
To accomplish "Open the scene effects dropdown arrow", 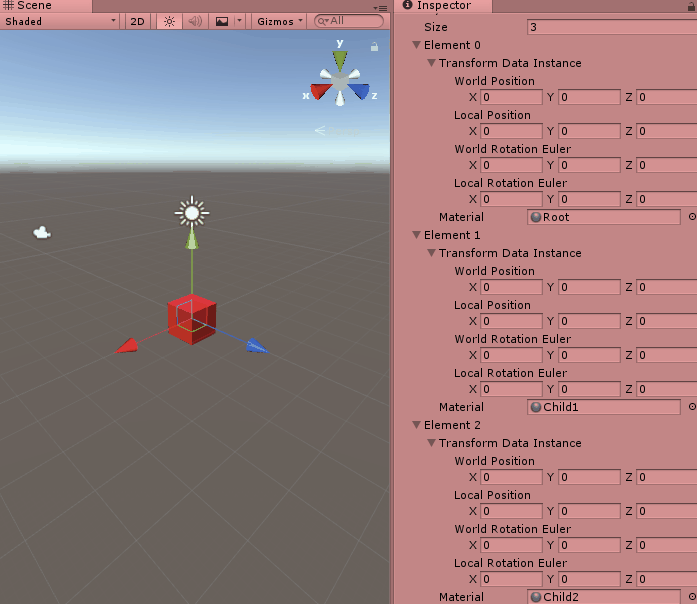I will (x=240, y=21).
